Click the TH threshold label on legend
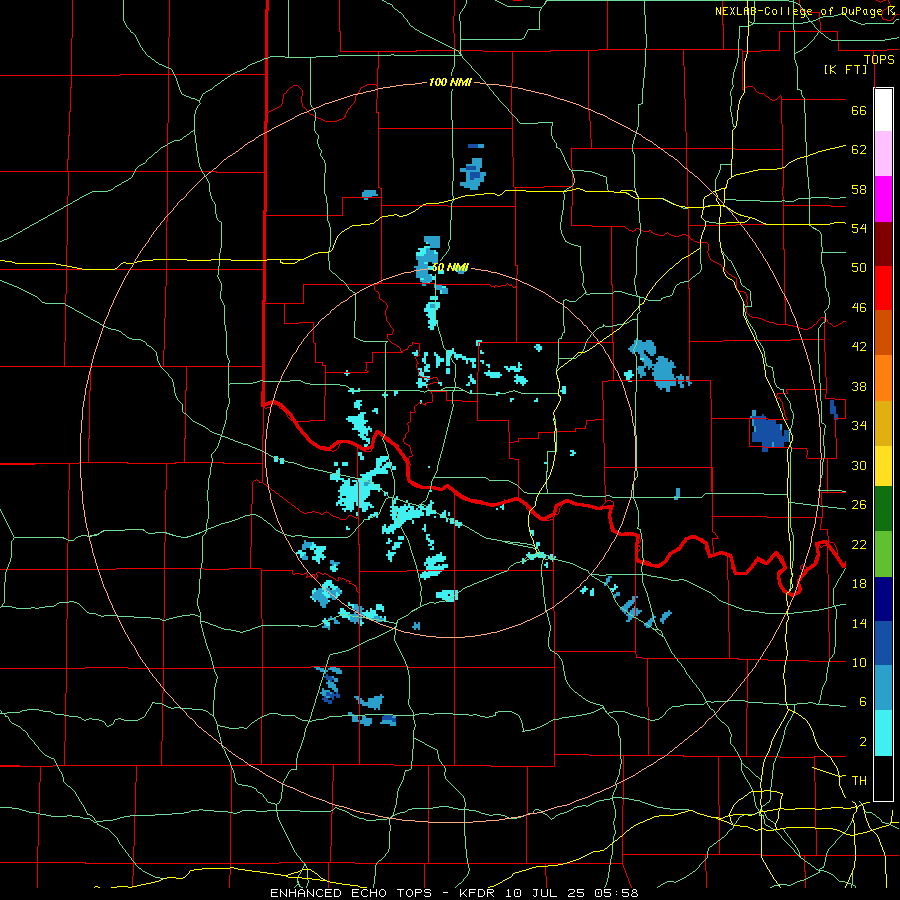 [x=859, y=781]
